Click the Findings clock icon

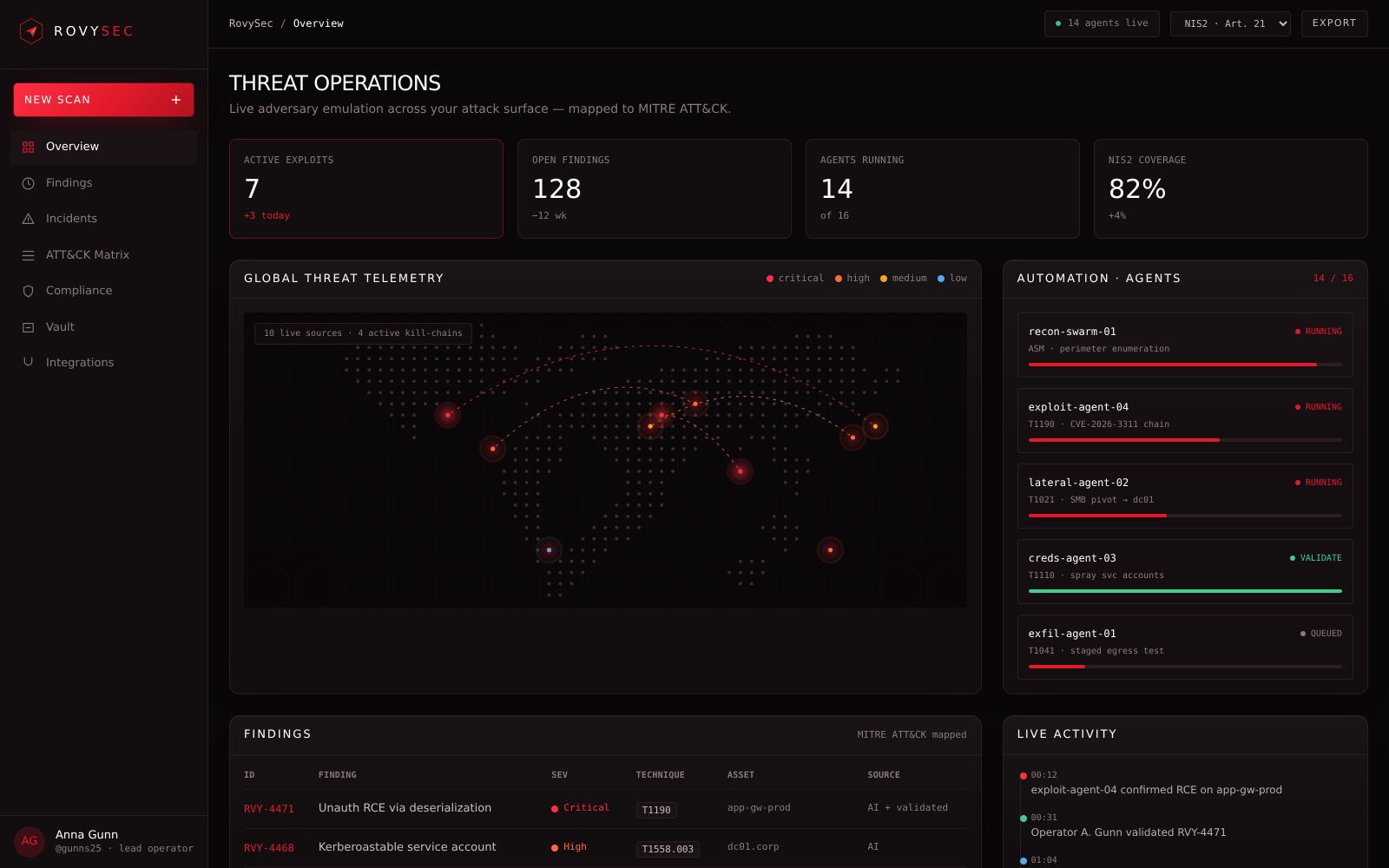28,183
